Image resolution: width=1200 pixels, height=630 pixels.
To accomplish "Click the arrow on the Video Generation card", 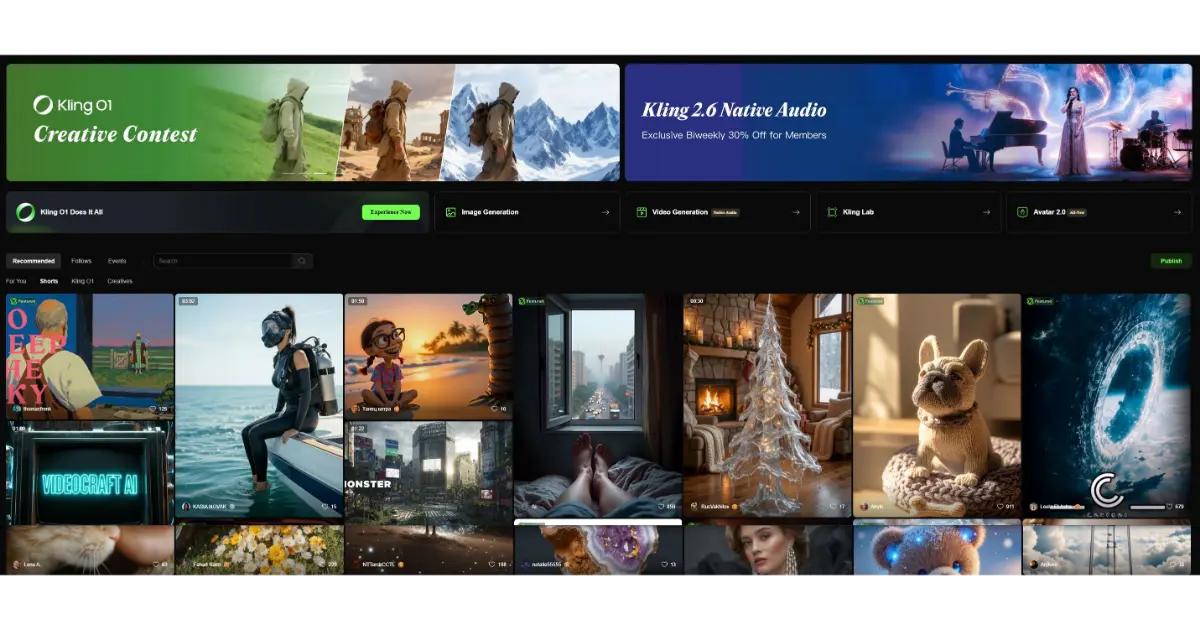I will point(796,212).
